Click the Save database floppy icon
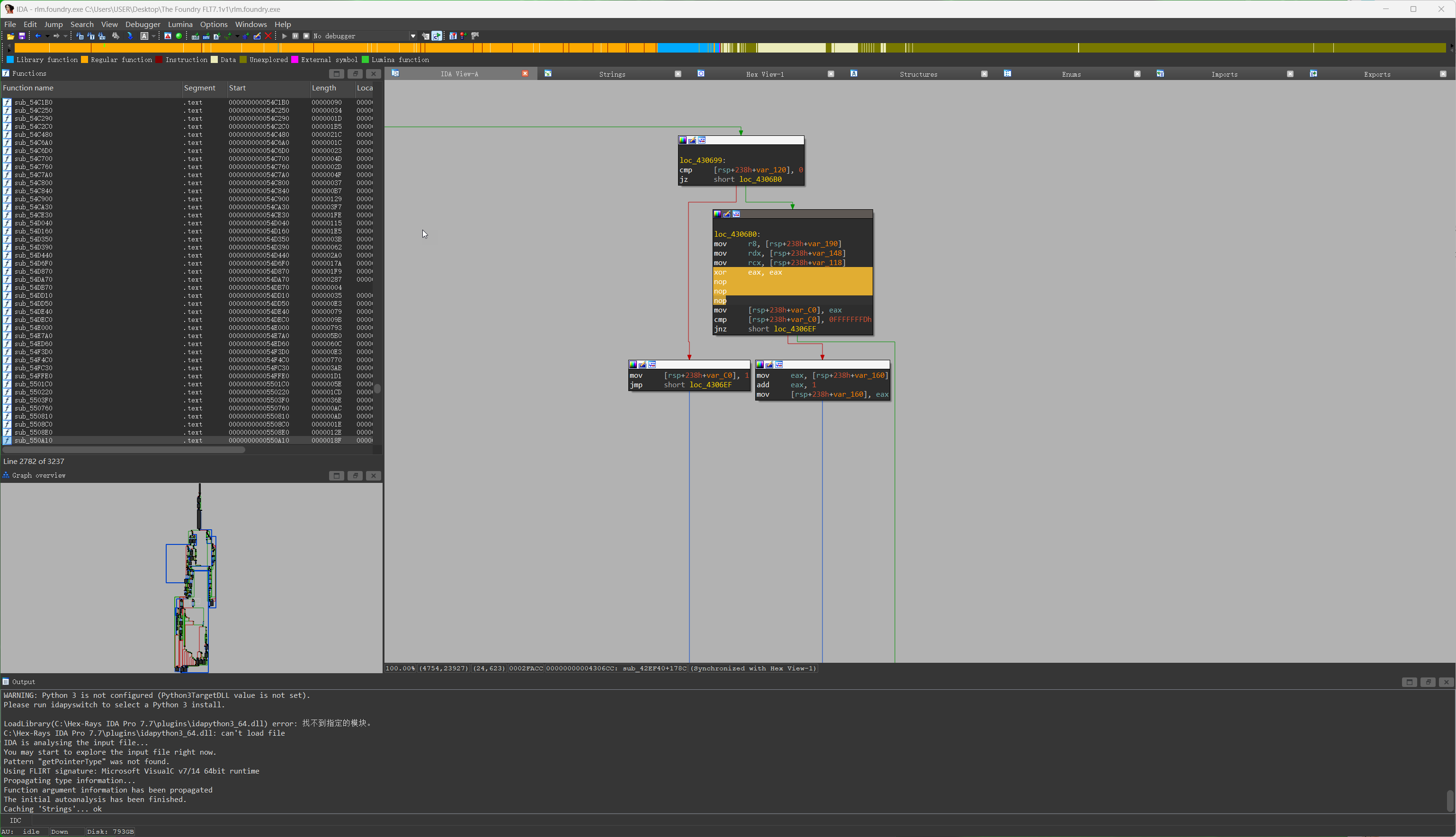This screenshot has height=837, width=1456. (22, 36)
